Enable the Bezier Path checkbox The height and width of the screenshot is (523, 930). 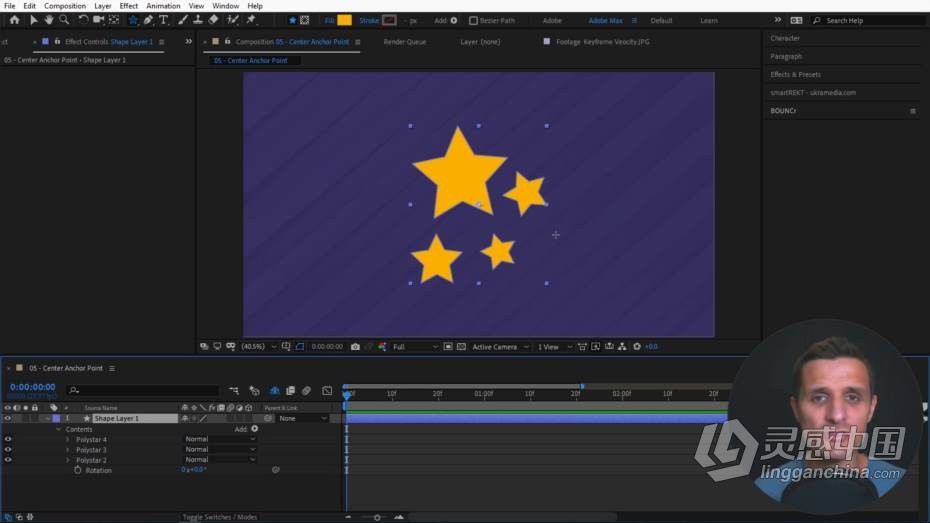point(473,20)
